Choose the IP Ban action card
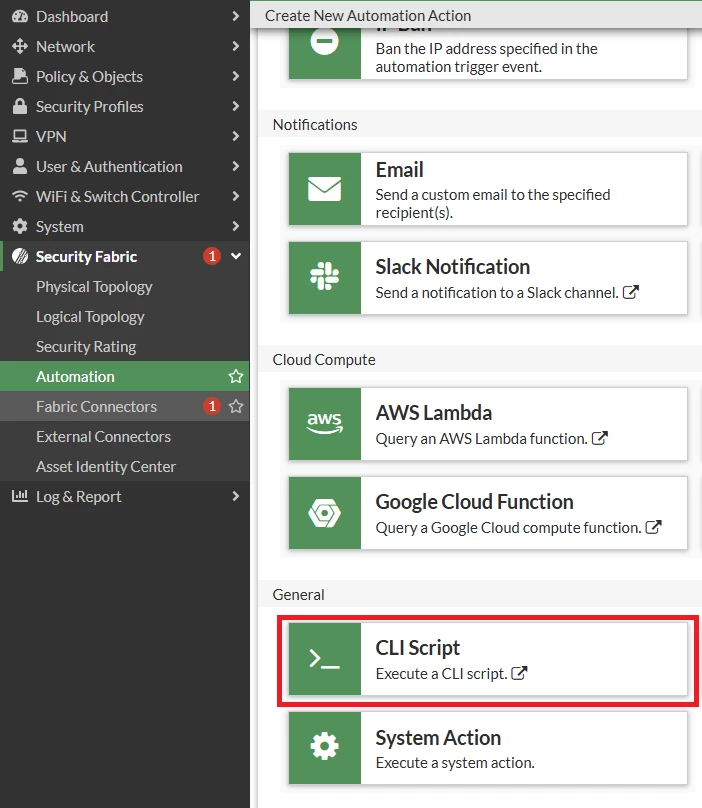This screenshot has height=808, width=702. (x=488, y=54)
